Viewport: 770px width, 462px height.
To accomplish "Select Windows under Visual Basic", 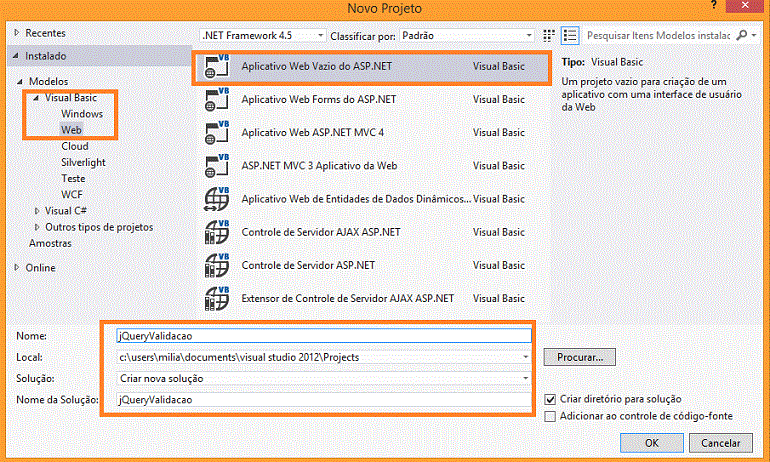I will (x=82, y=114).
